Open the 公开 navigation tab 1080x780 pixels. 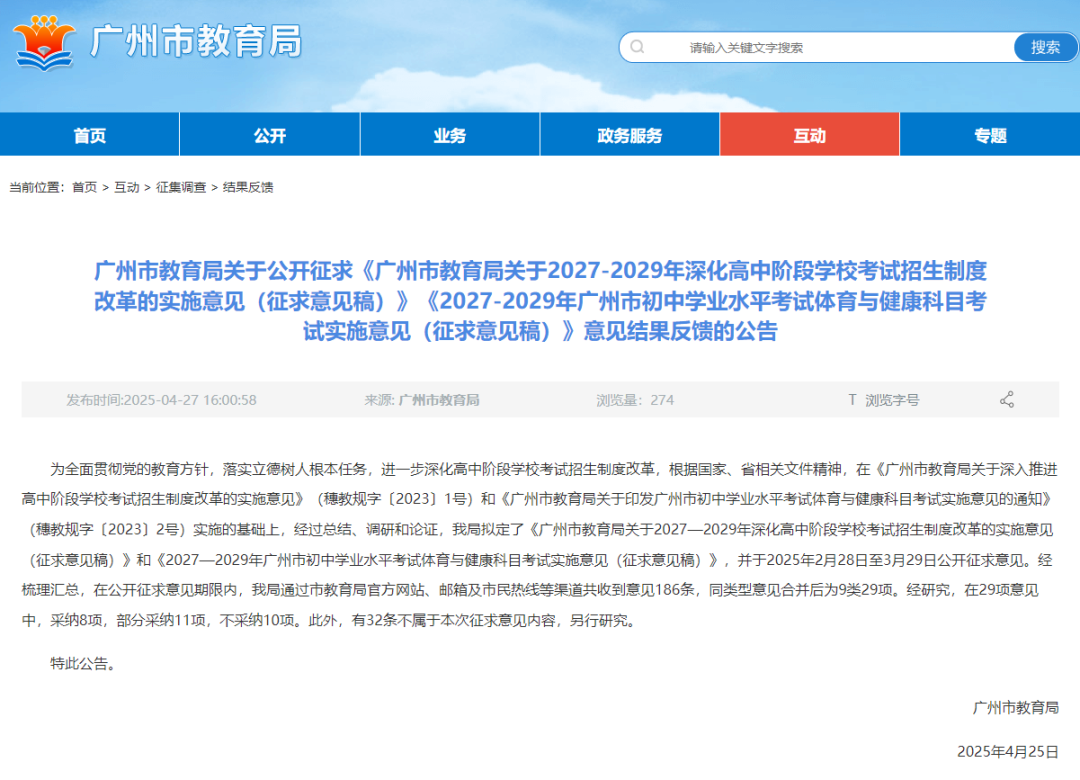tap(270, 134)
